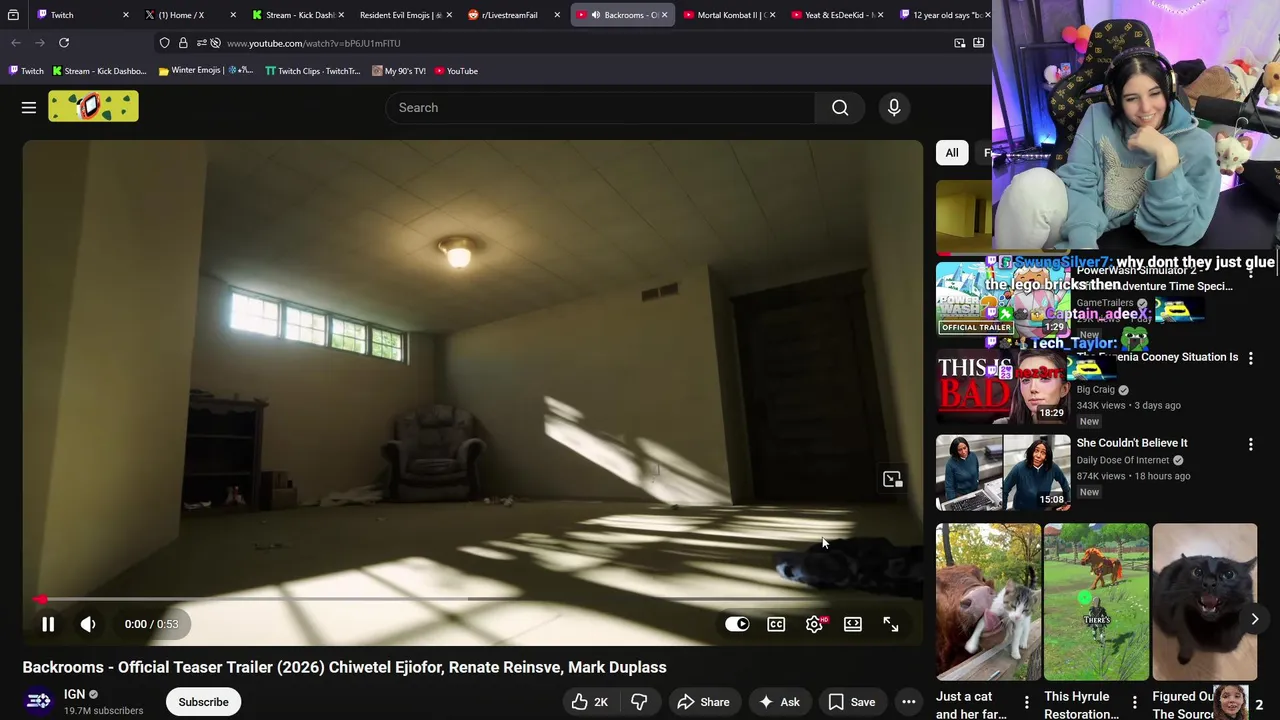Share the Backrooms trailer video
The image size is (1280, 720).
[703, 702]
